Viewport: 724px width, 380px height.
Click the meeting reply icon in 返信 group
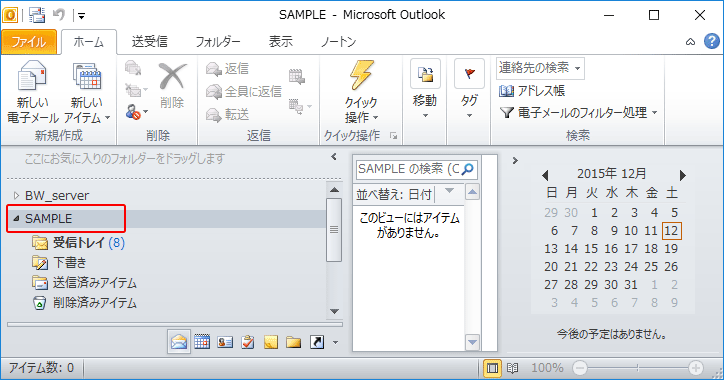tap(296, 76)
